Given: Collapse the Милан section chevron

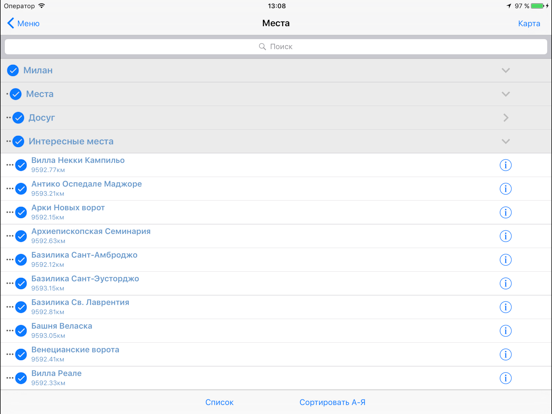Looking at the screenshot, I should coord(506,70).
